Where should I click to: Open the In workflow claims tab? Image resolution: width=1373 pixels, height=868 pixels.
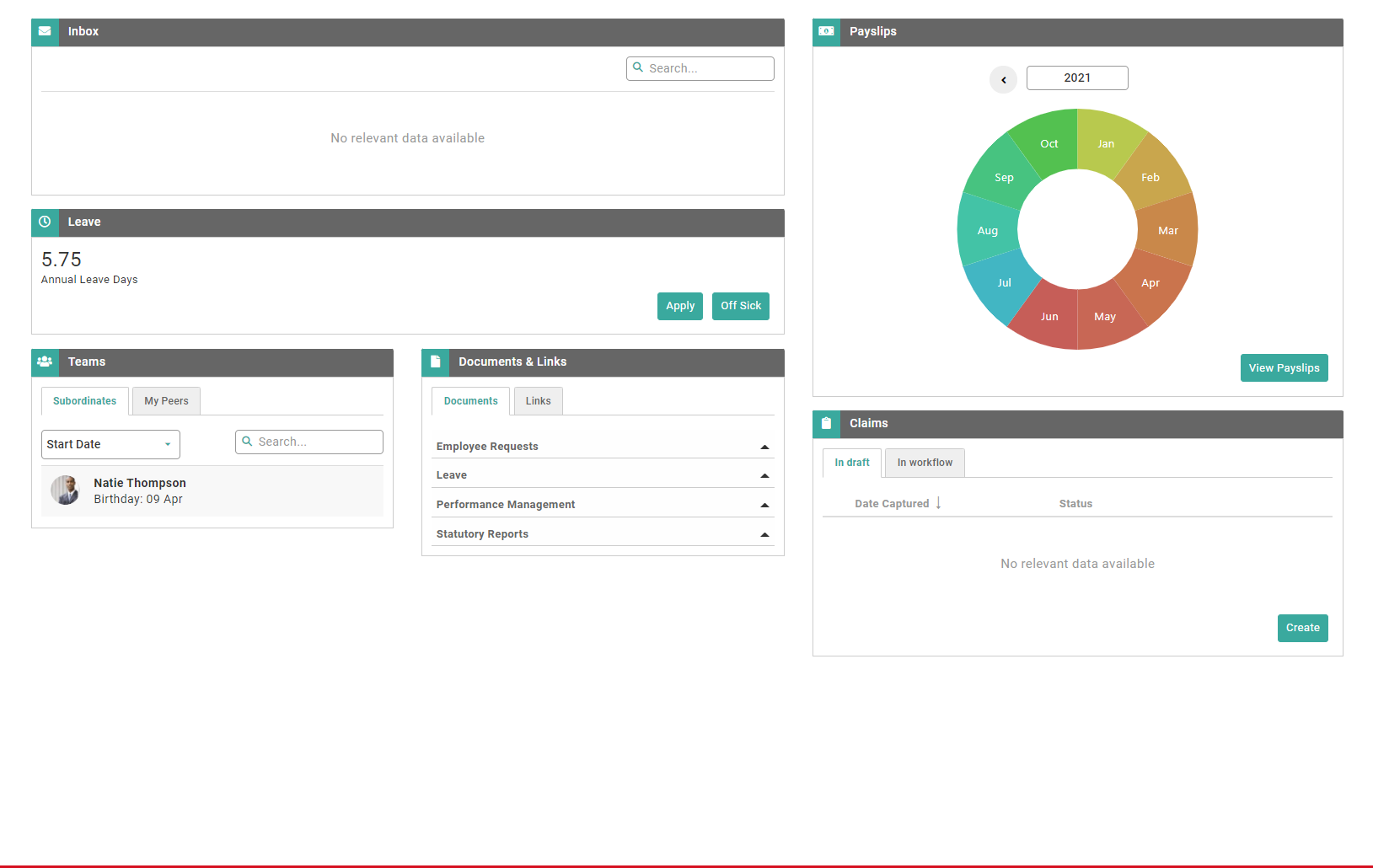click(x=925, y=463)
